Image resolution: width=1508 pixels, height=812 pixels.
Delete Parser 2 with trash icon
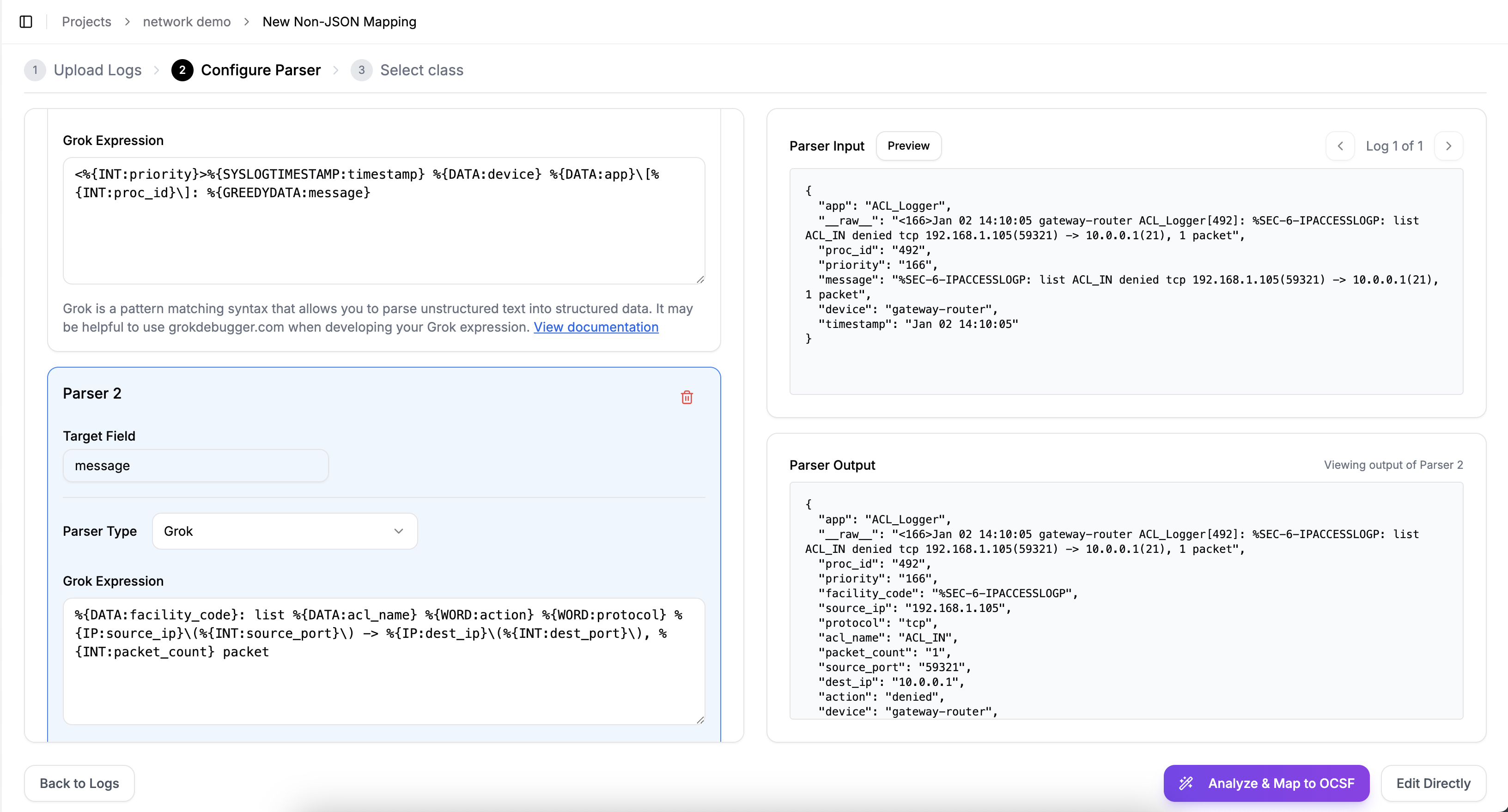click(x=687, y=398)
